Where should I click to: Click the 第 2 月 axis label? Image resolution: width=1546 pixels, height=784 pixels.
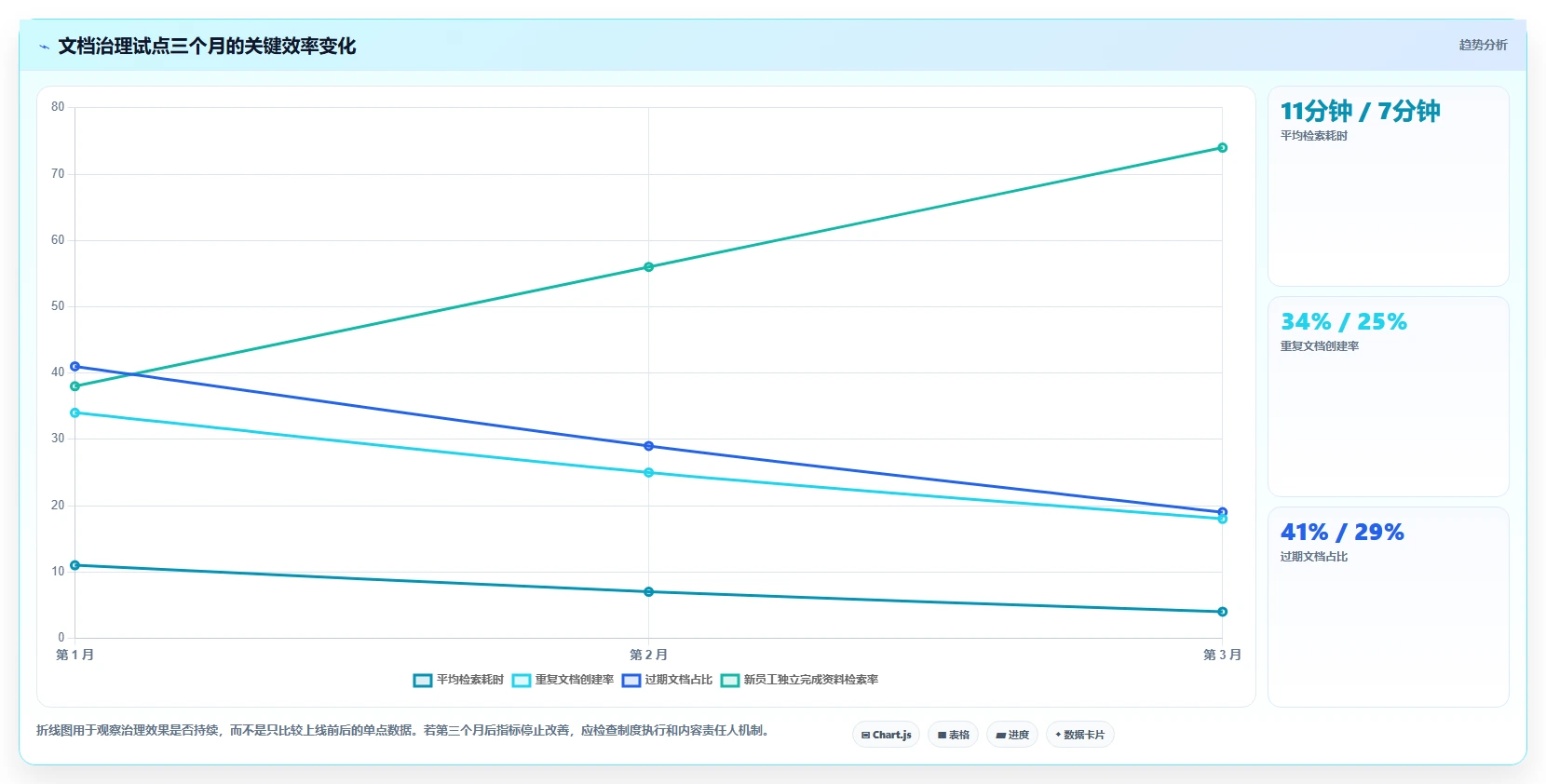[x=648, y=655]
